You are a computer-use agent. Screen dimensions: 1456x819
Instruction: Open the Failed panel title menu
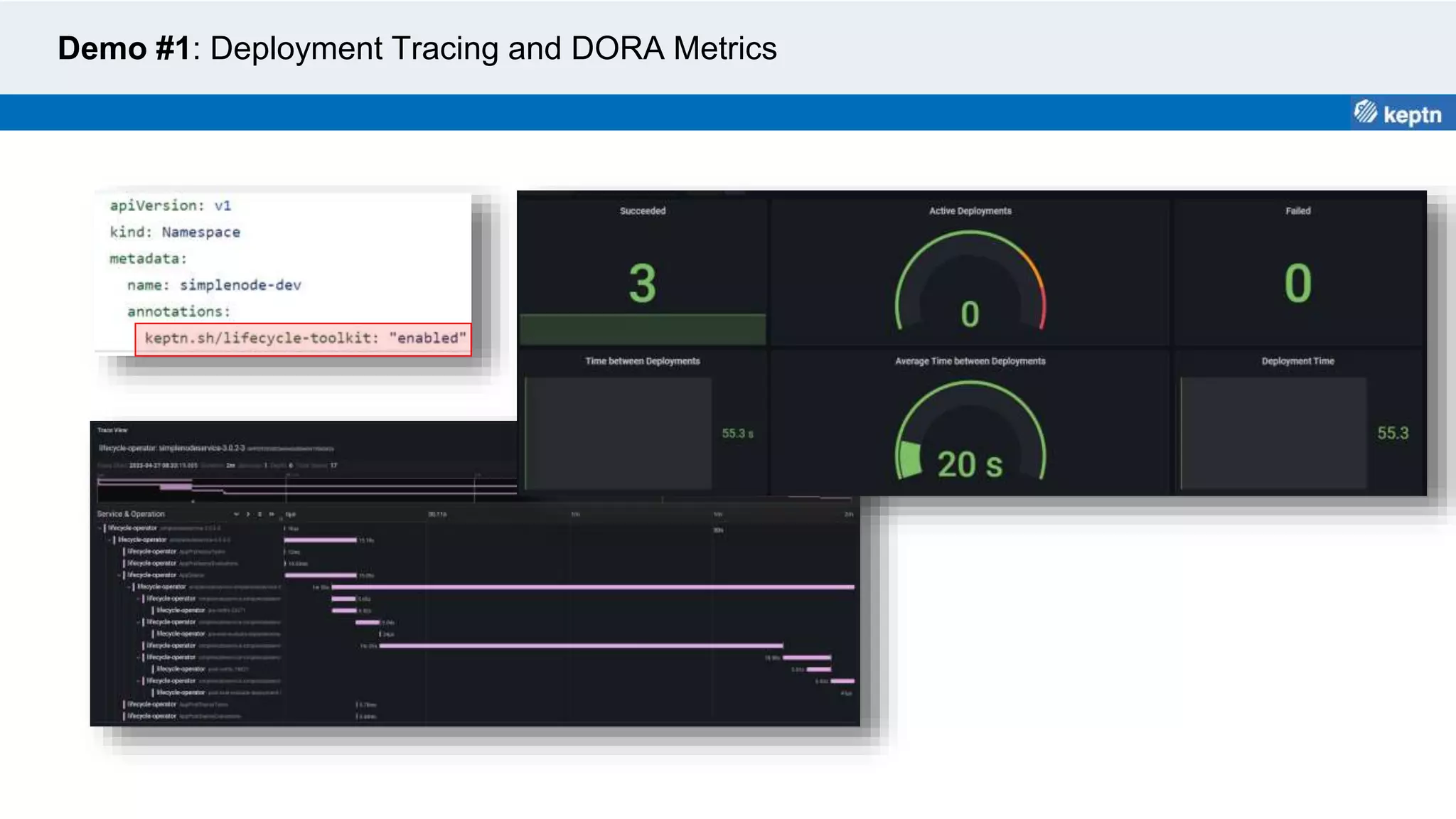(x=1297, y=211)
